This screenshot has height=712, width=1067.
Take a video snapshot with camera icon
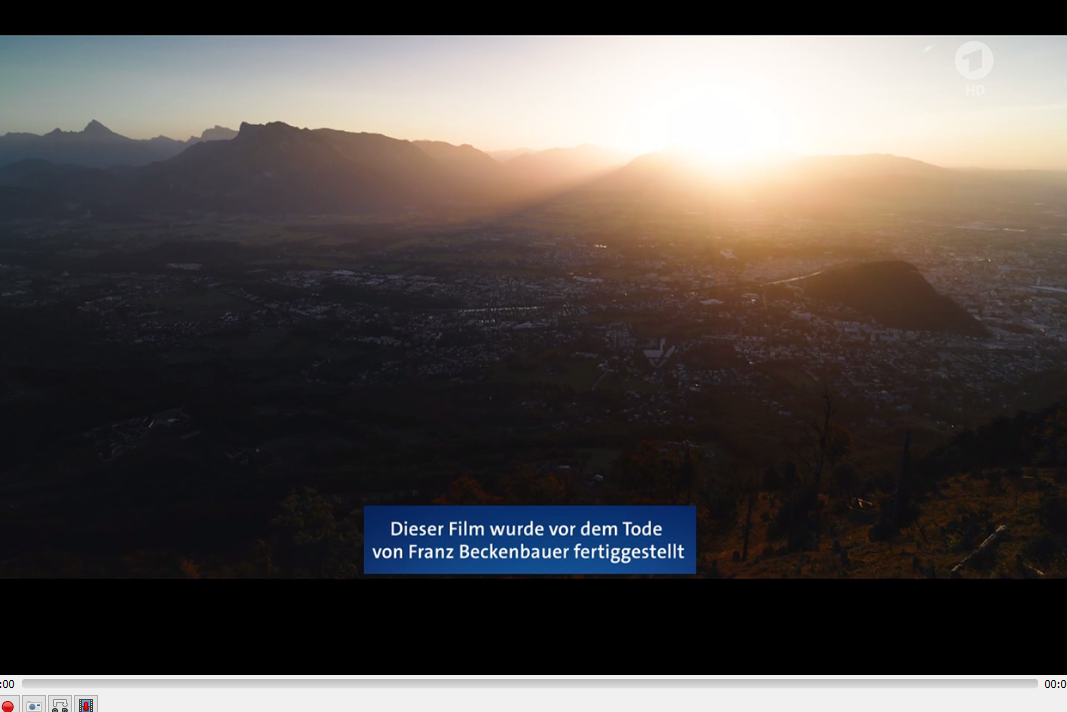34,705
